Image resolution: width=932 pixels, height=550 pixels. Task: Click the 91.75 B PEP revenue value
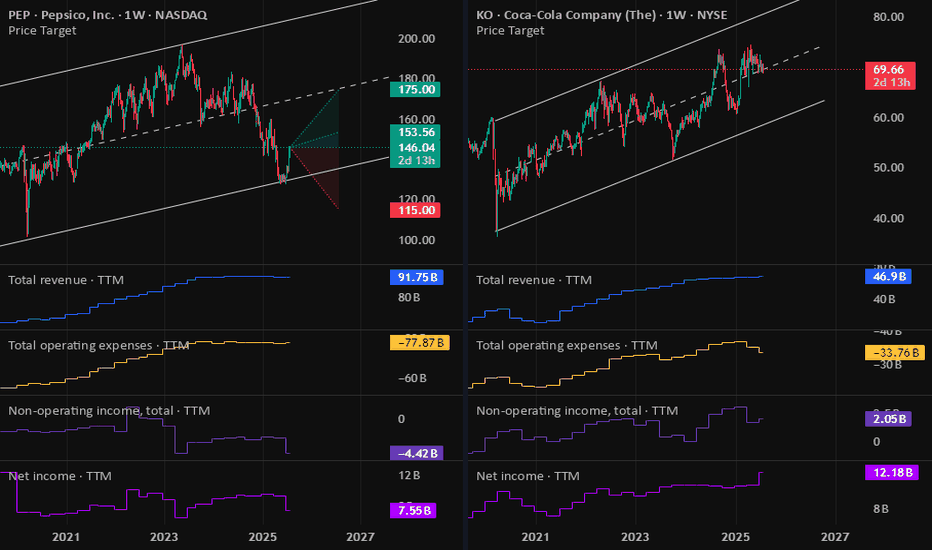[417, 277]
